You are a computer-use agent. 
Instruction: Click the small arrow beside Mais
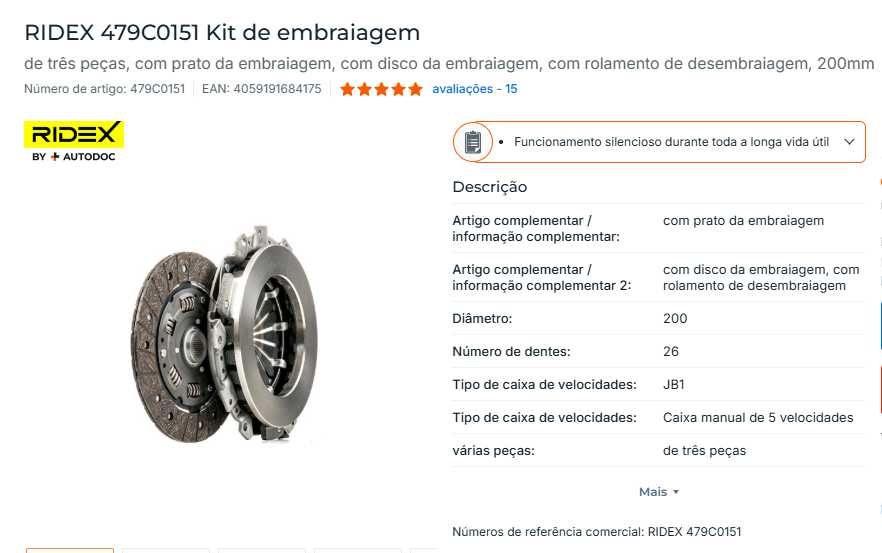coord(676,492)
